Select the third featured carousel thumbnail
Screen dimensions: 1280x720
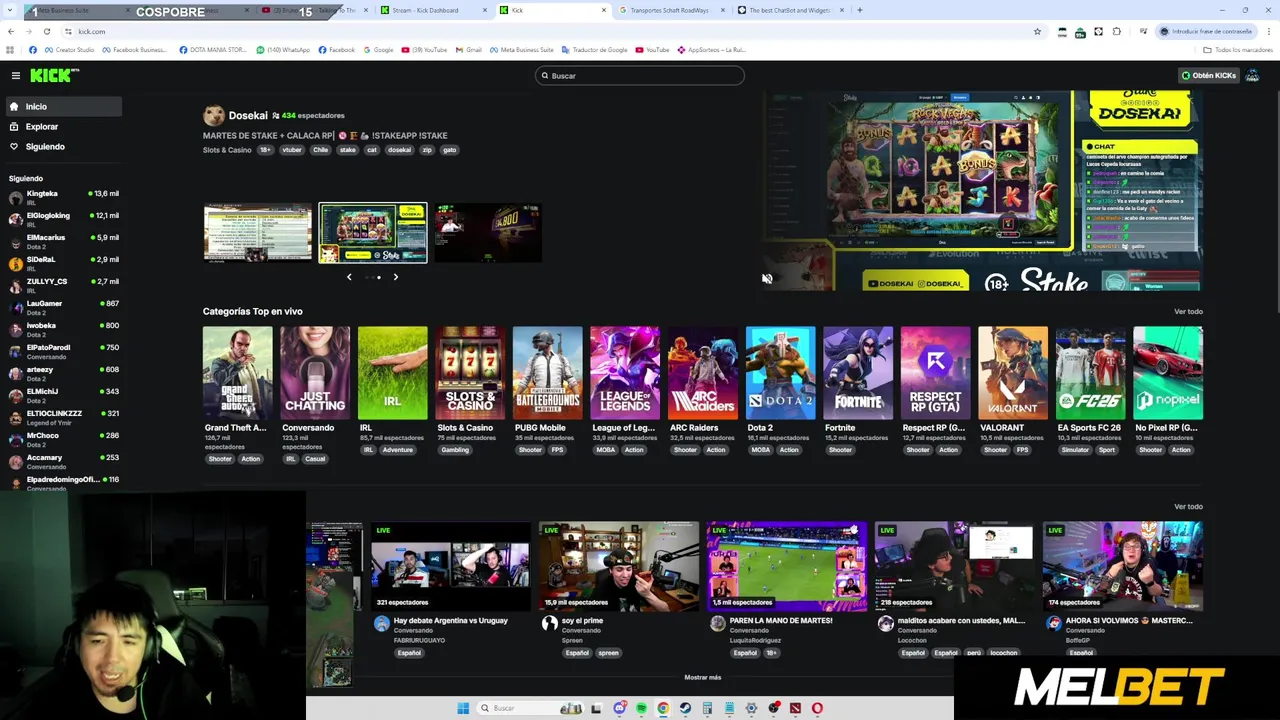488,233
